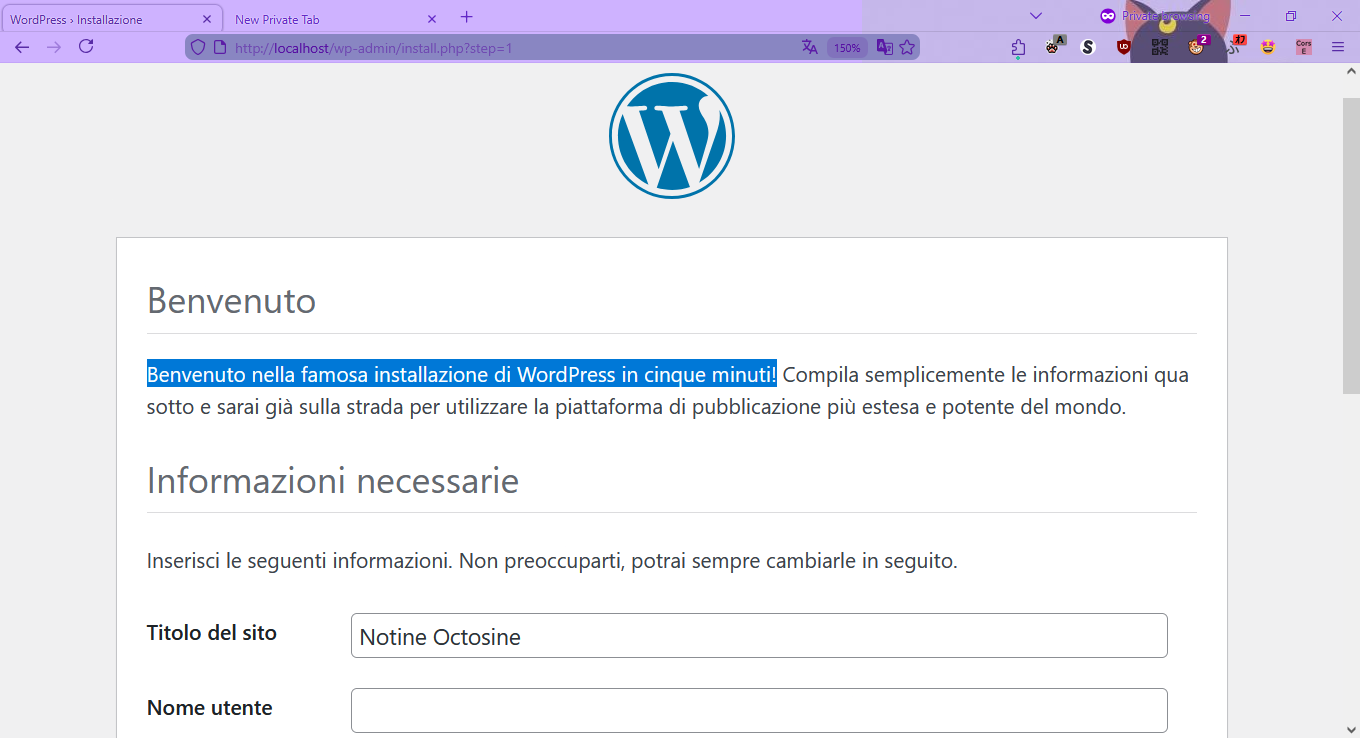Open a new tab with the plus button
The image size is (1360, 738).
point(466,17)
